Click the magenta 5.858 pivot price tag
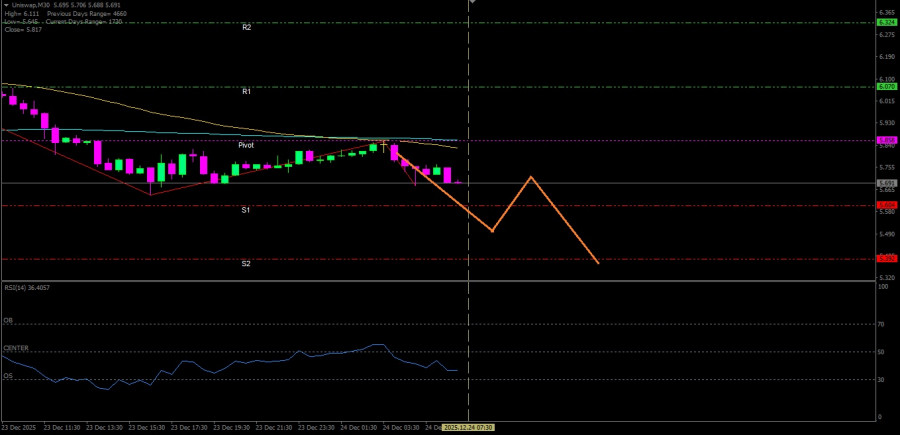This screenshot has width=900, height=435. coord(885,140)
